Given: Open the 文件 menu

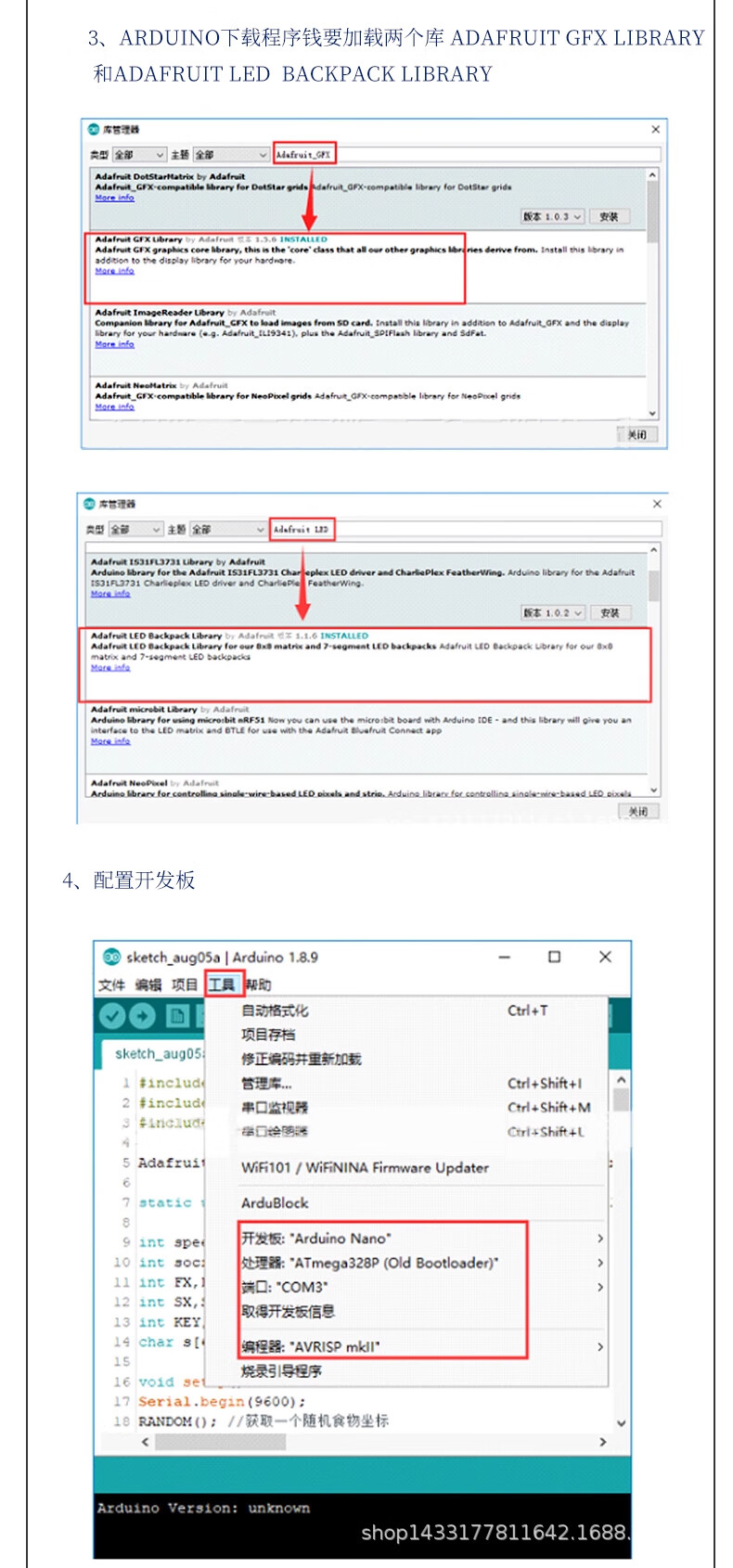Looking at the screenshot, I should (111, 984).
